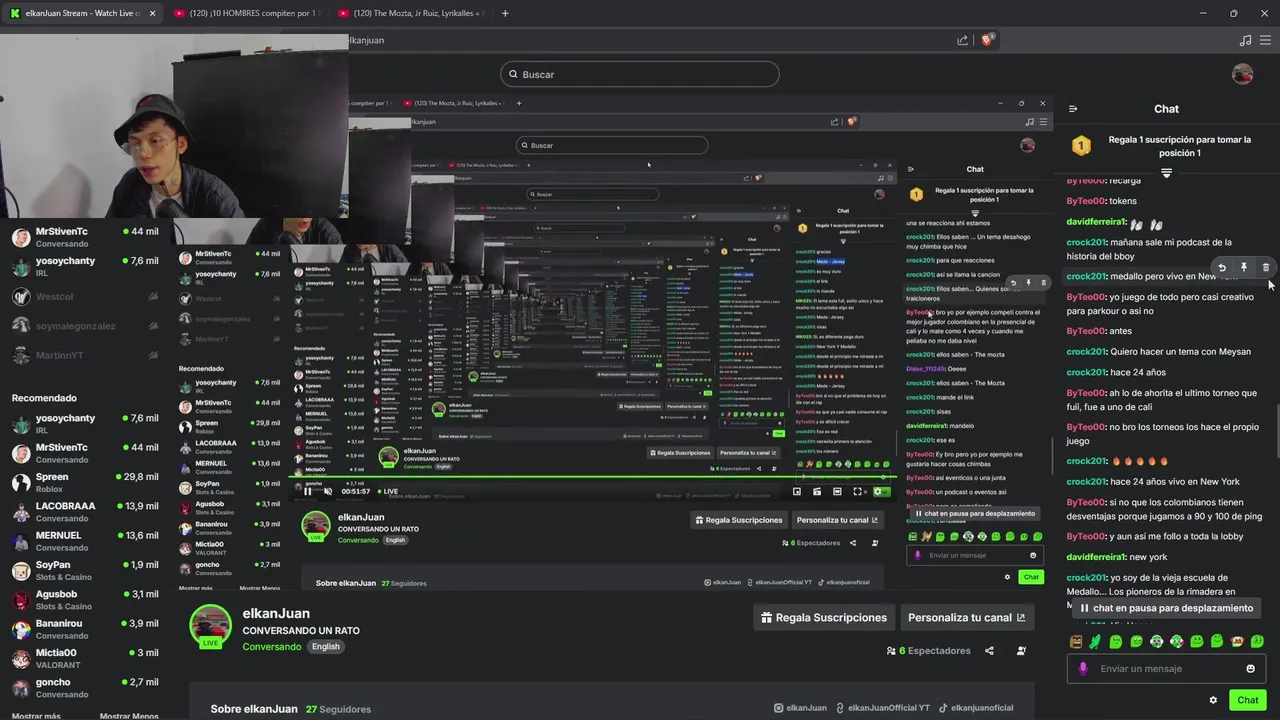Open Spreen channel in Recomendado sidebar
The image size is (1280, 720).
pos(86,482)
